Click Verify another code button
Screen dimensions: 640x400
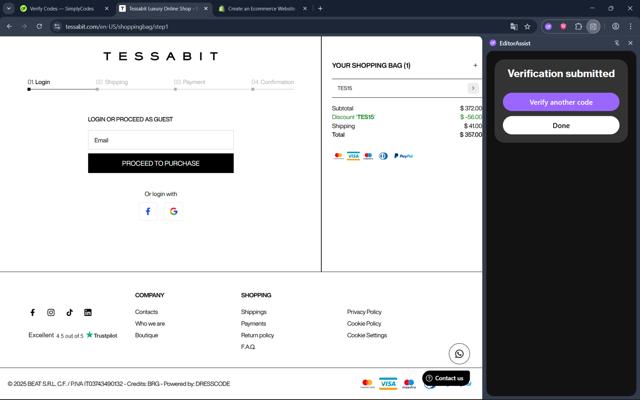pos(561,102)
